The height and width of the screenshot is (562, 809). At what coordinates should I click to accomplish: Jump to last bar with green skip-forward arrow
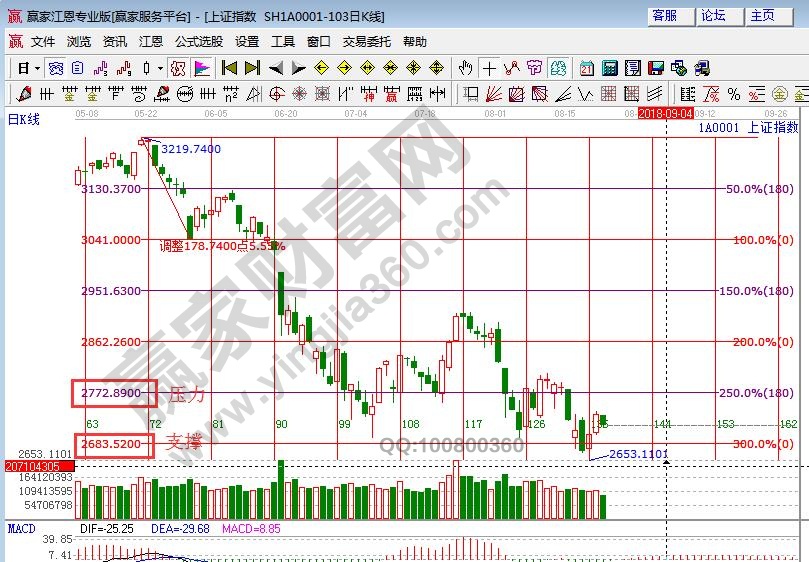252,68
